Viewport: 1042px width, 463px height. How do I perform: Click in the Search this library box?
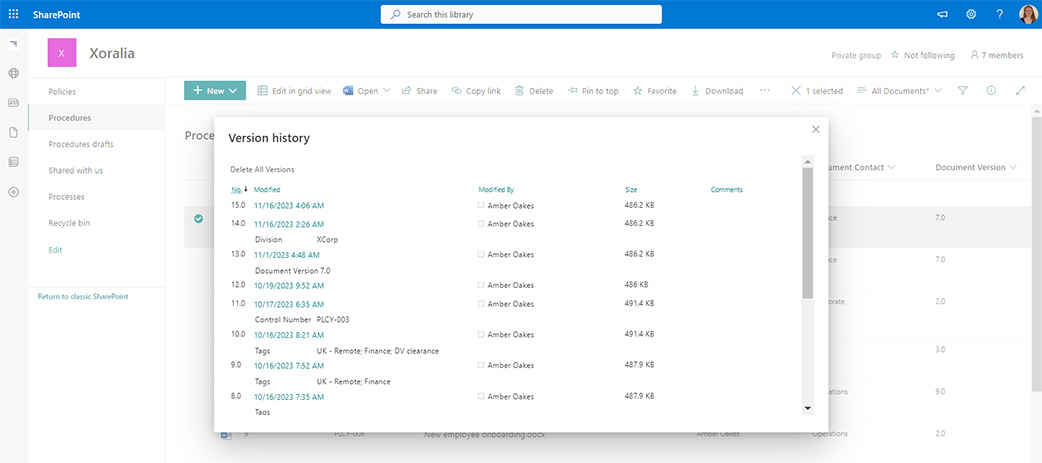(x=521, y=14)
